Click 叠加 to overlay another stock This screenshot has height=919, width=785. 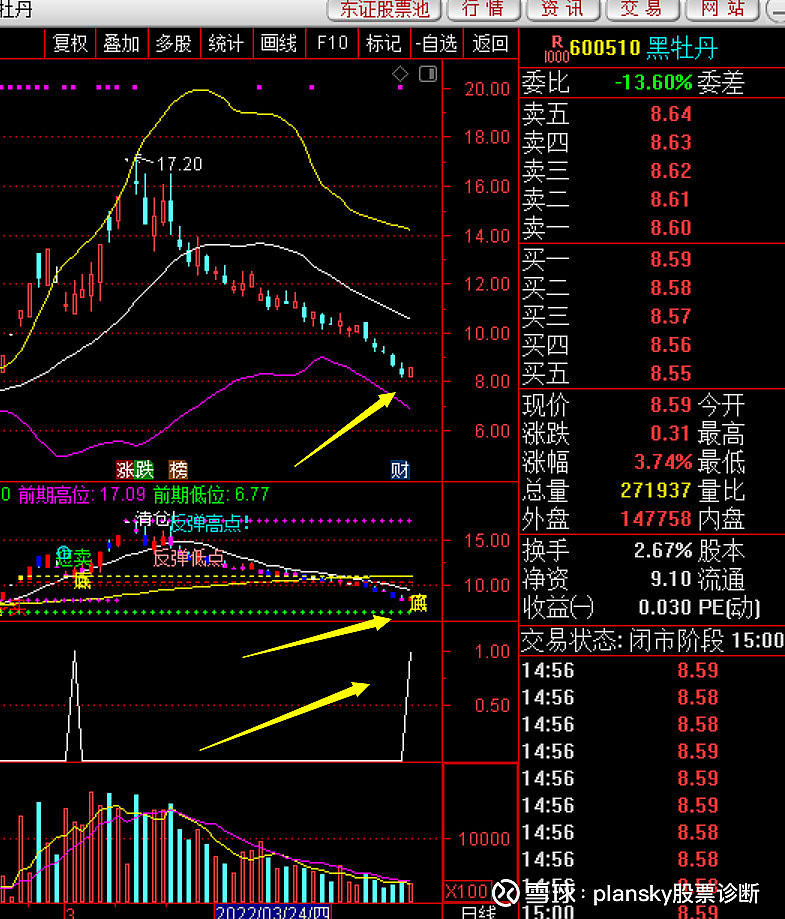(121, 44)
